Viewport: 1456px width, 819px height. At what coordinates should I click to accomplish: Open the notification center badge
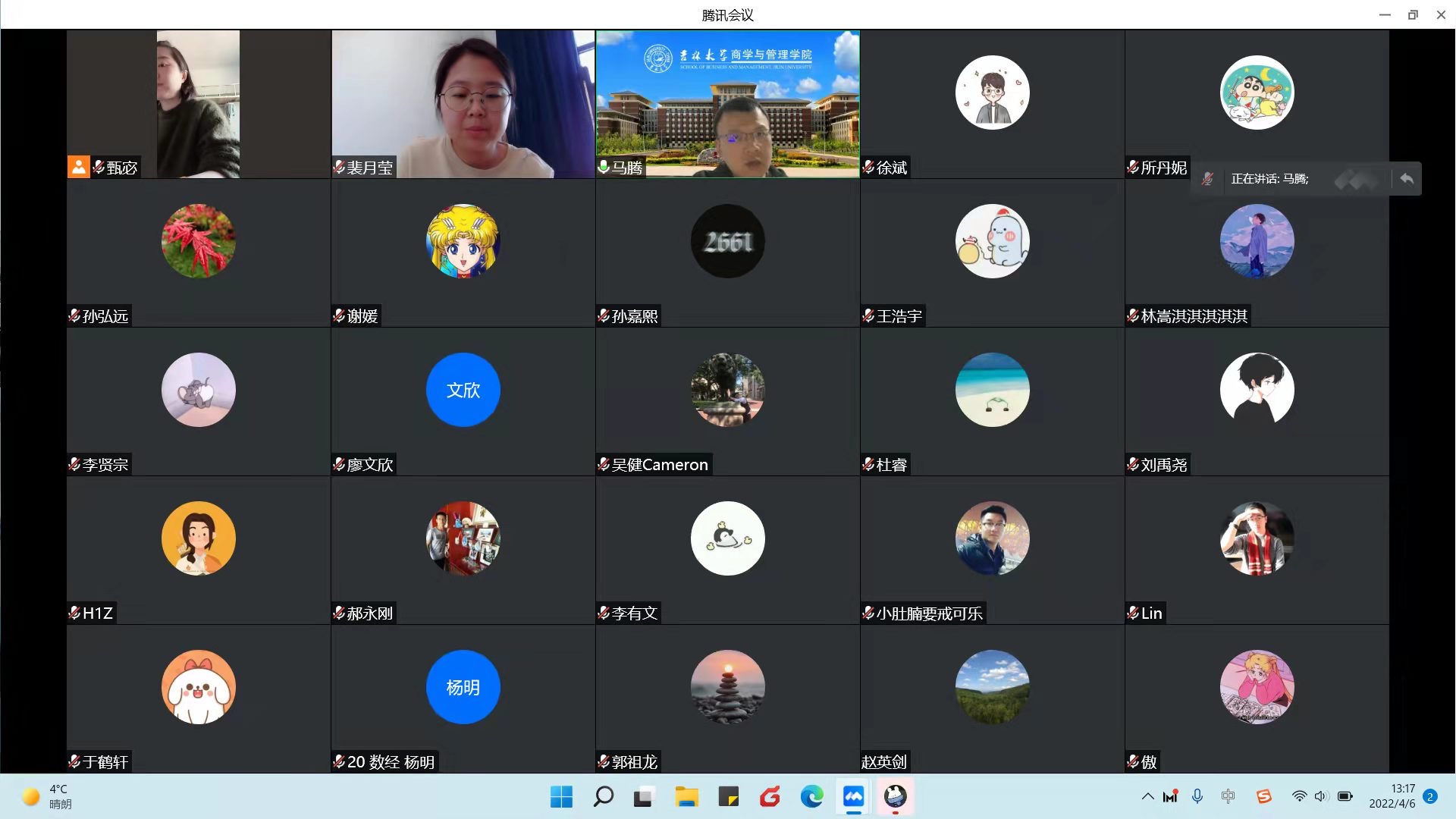(x=1430, y=796)
